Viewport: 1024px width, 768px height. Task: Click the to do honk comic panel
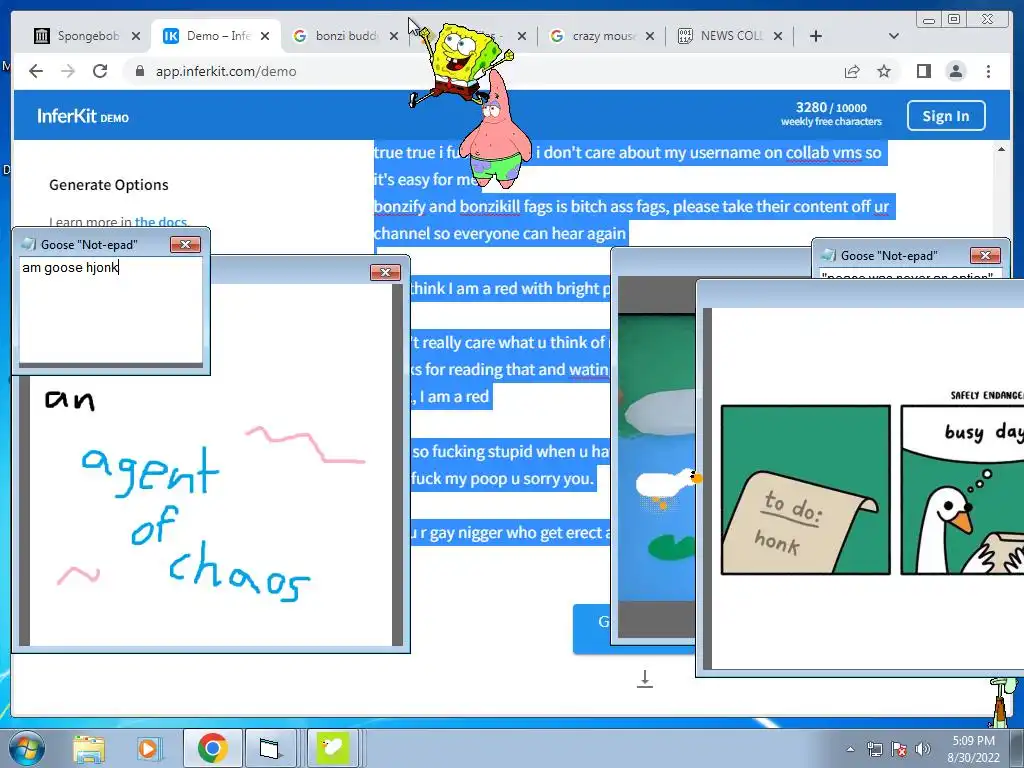point(805,490)
